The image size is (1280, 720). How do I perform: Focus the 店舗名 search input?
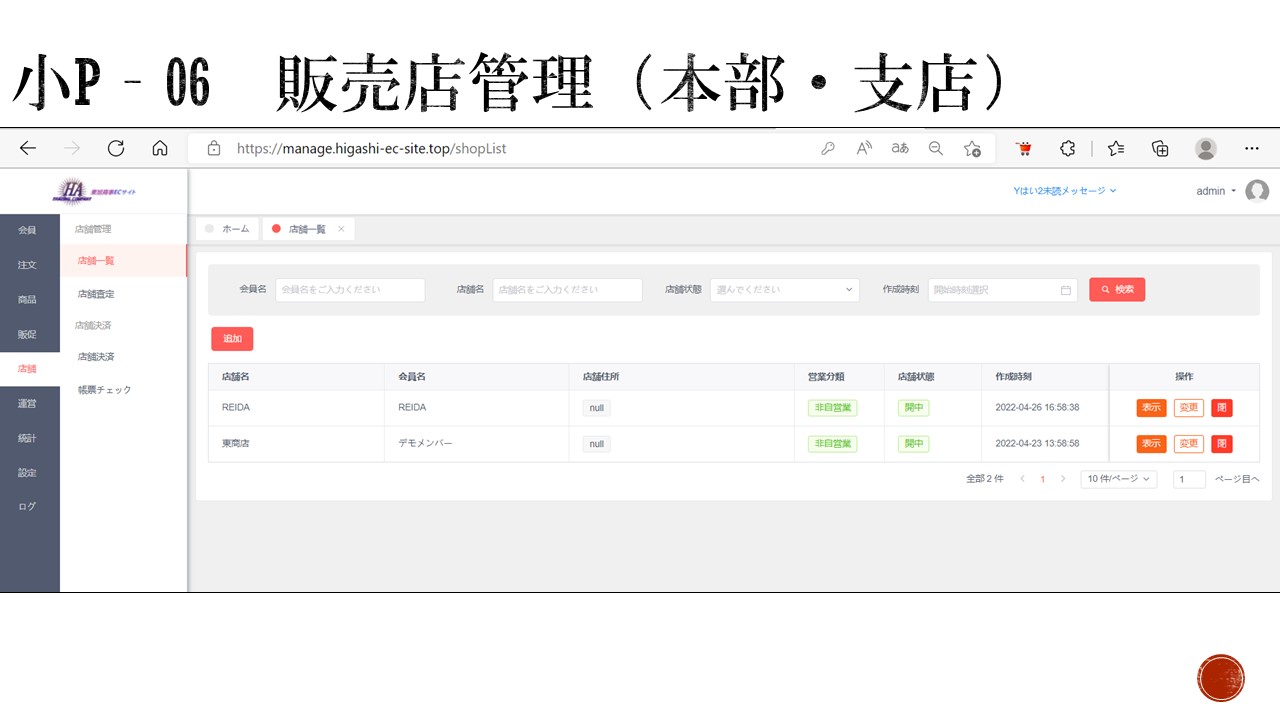(x=567, y=290)
